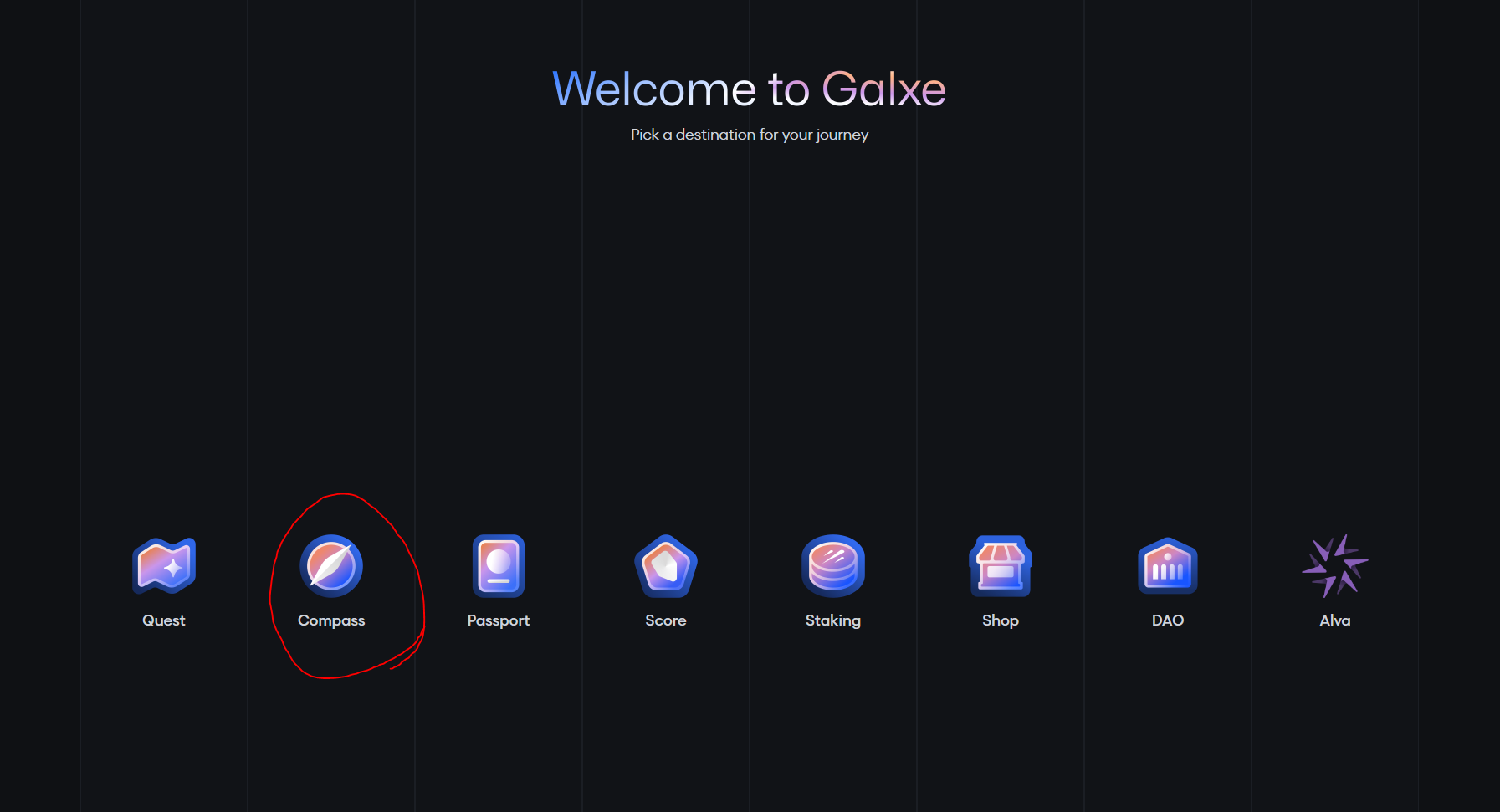The height and width of the screenshot is (812, 1500).
Task: Open the DAO building icon
Action: tap(1168, 566)
